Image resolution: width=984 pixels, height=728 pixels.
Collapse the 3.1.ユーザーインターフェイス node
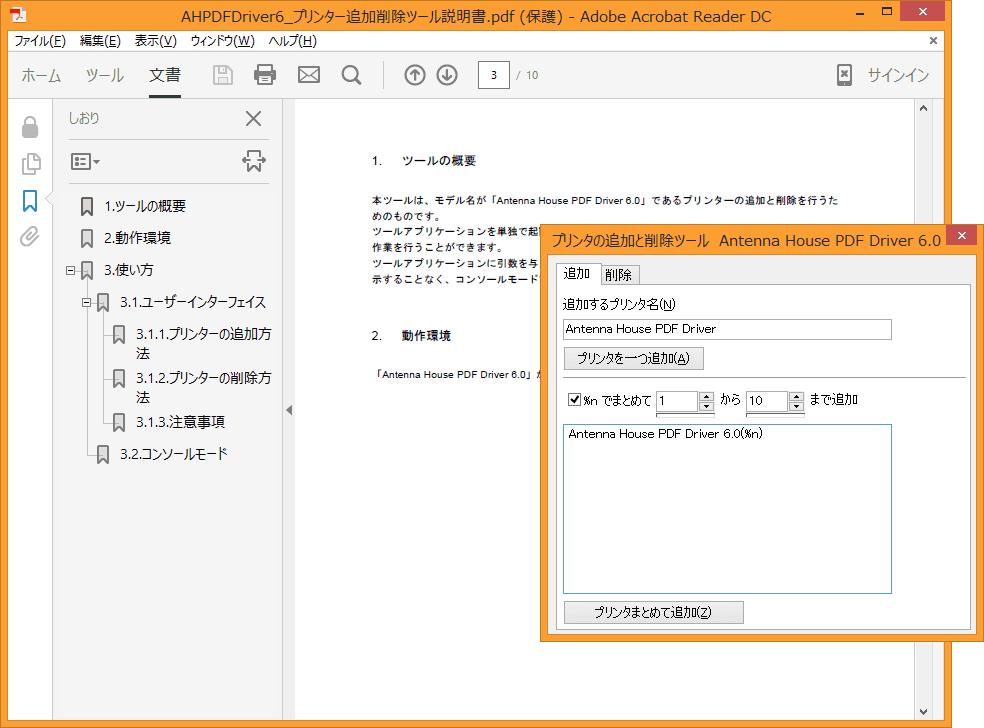pos(86,302)
